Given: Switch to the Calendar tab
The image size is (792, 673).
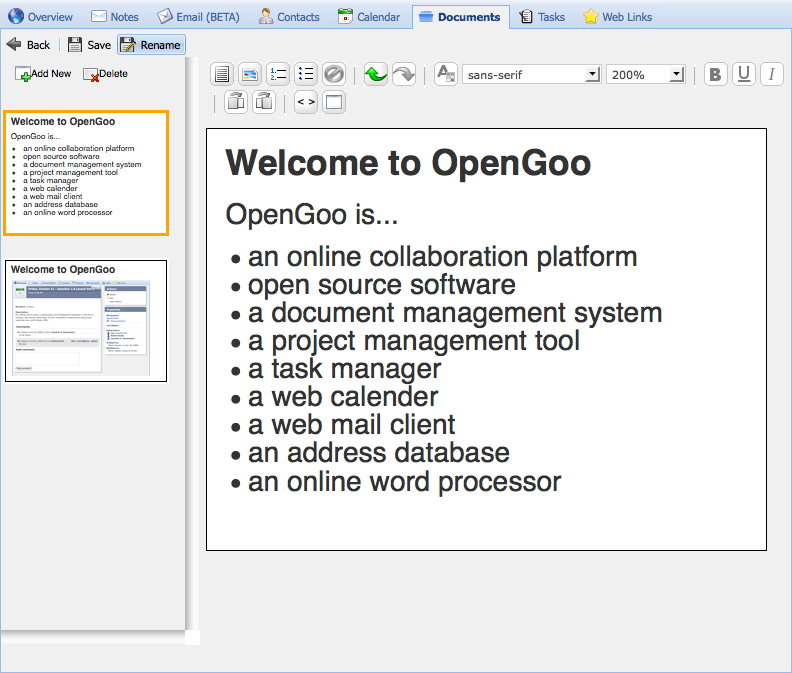Looking at the screenshot, I should click(x=369, y=17).
